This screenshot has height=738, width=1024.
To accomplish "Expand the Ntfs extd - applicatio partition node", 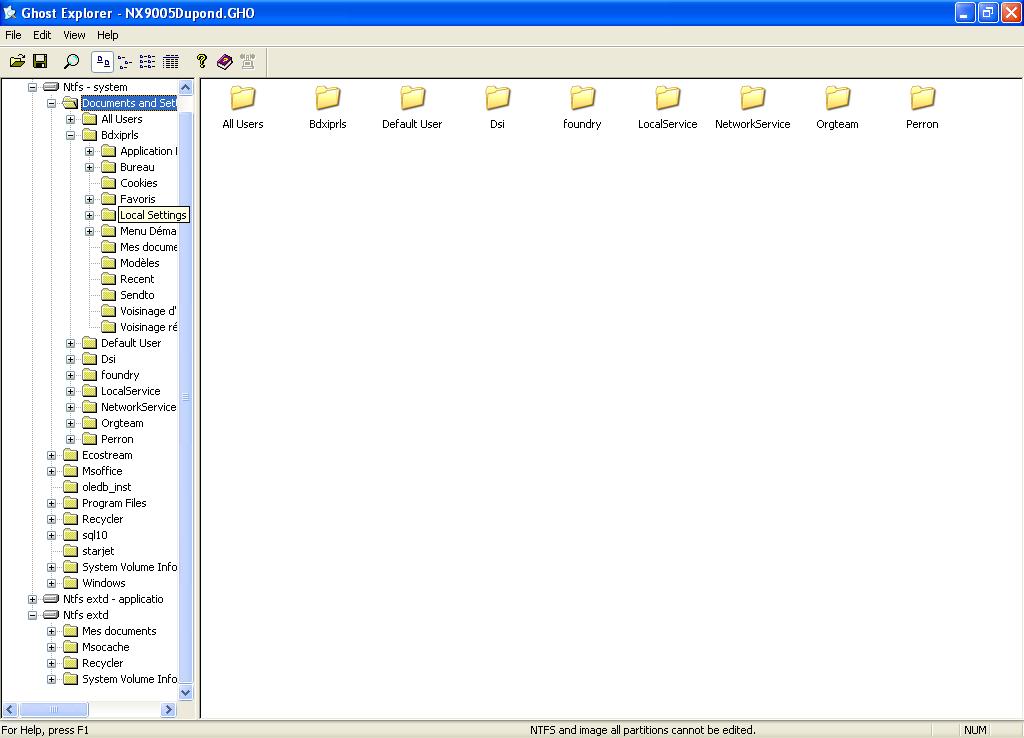I will point(32,599).
